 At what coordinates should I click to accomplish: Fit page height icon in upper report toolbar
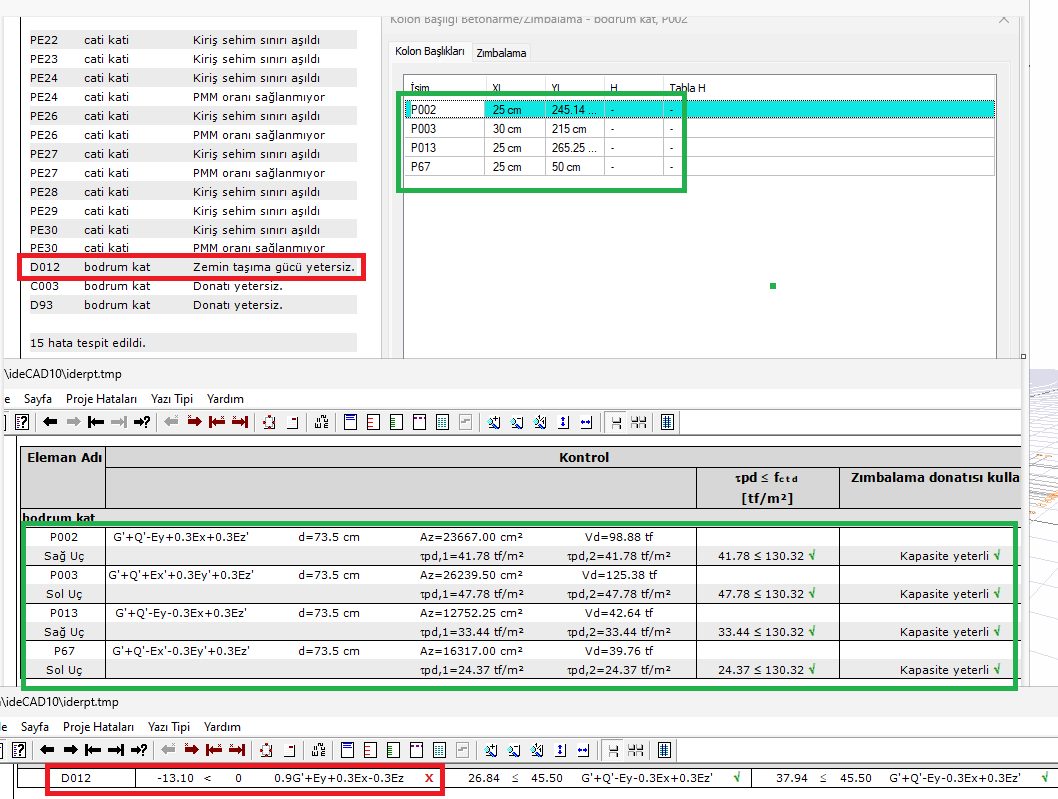(x=563, y=422)
